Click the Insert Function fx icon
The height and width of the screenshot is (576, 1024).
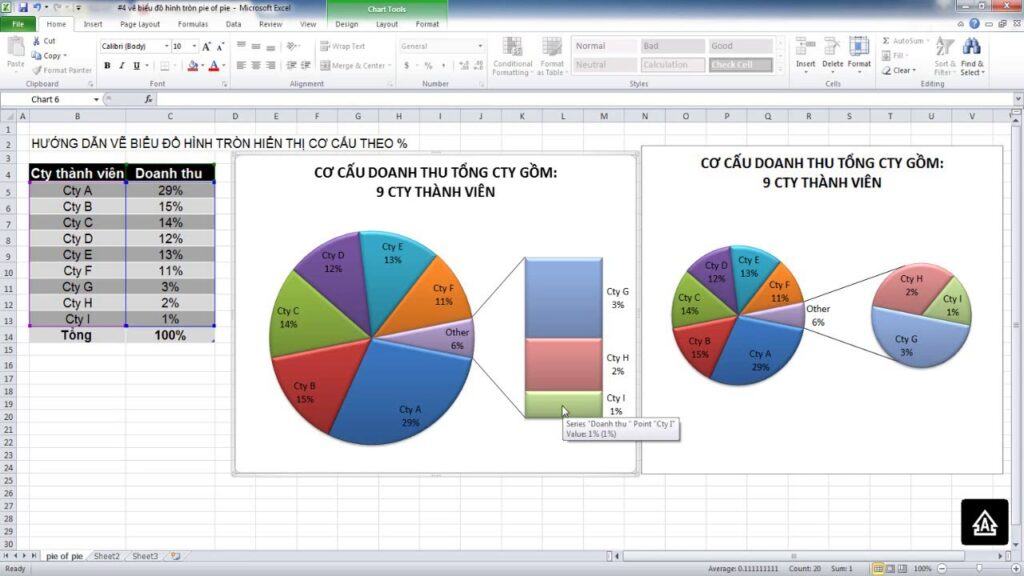[x=148, y=99]
